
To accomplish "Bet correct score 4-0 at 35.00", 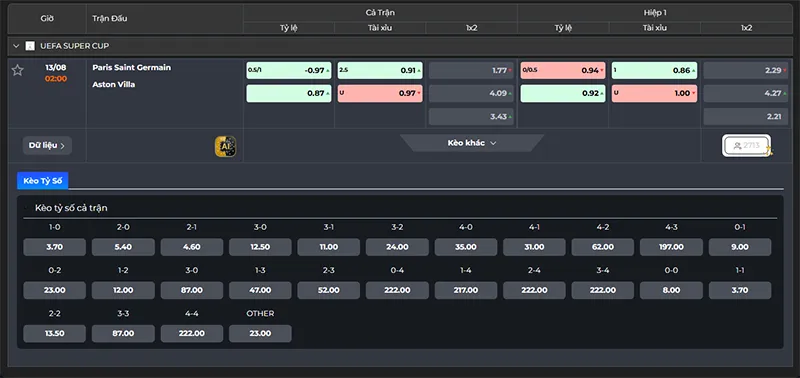I will [x=466, y=247].
